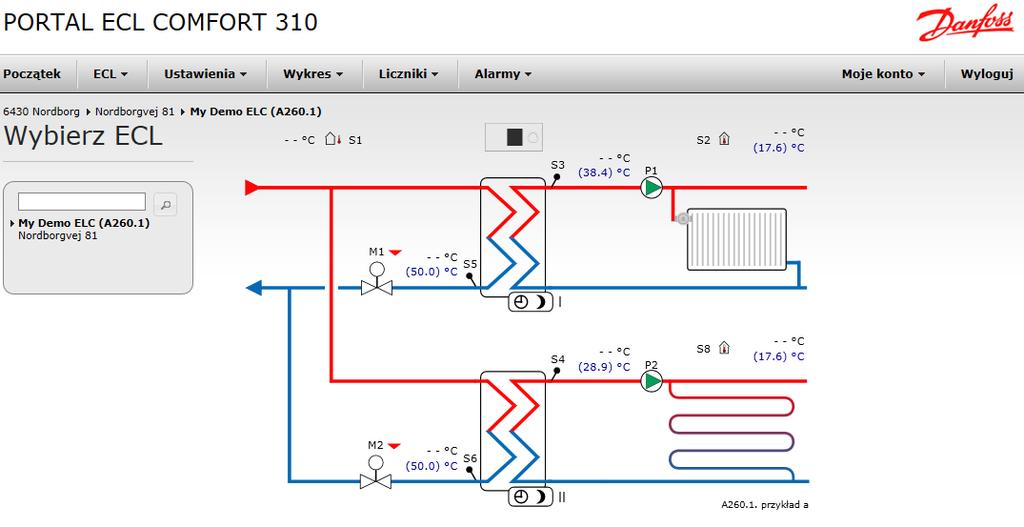Click the S1 label text
1024x527 pixels.
[x=355, y=140]
